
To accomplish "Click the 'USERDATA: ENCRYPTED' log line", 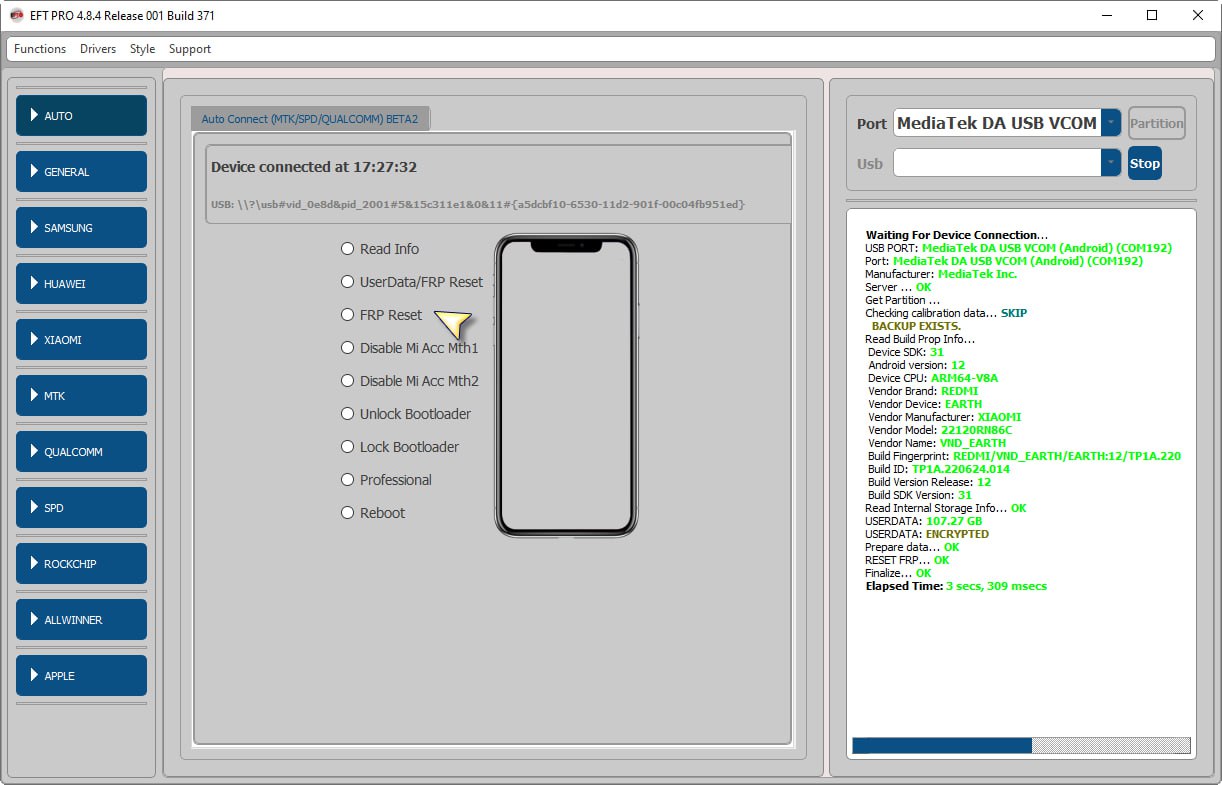I will coord(927,534).
